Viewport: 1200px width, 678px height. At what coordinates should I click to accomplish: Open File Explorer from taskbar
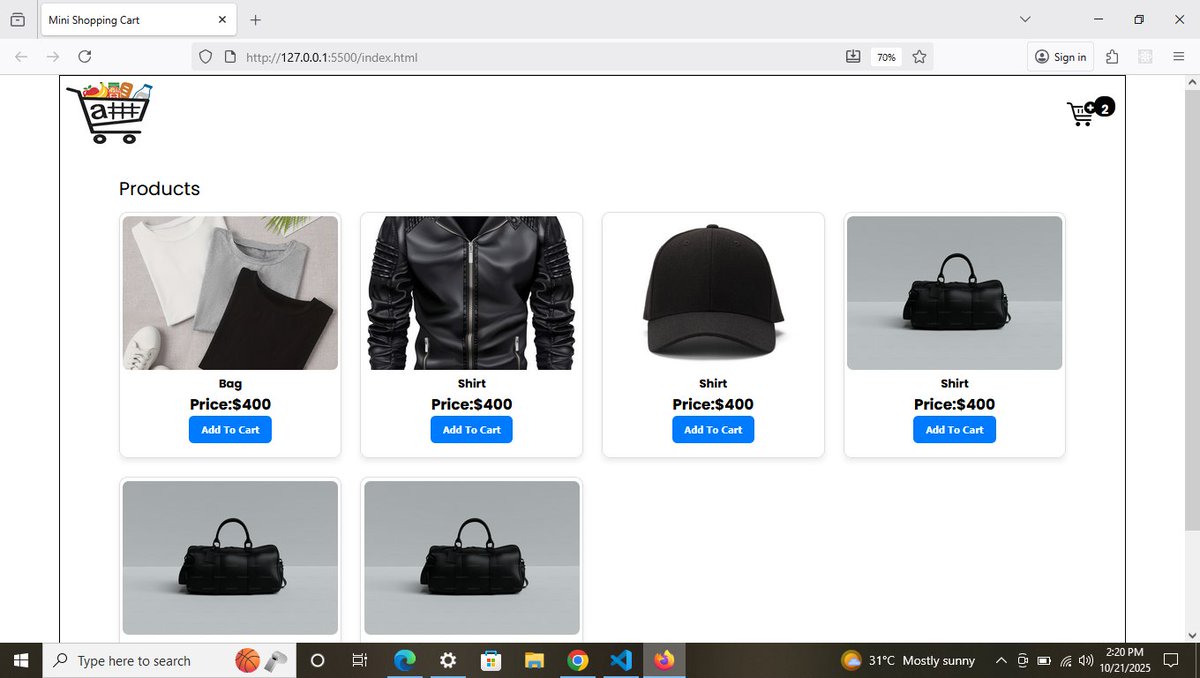(x=534, y=661)
